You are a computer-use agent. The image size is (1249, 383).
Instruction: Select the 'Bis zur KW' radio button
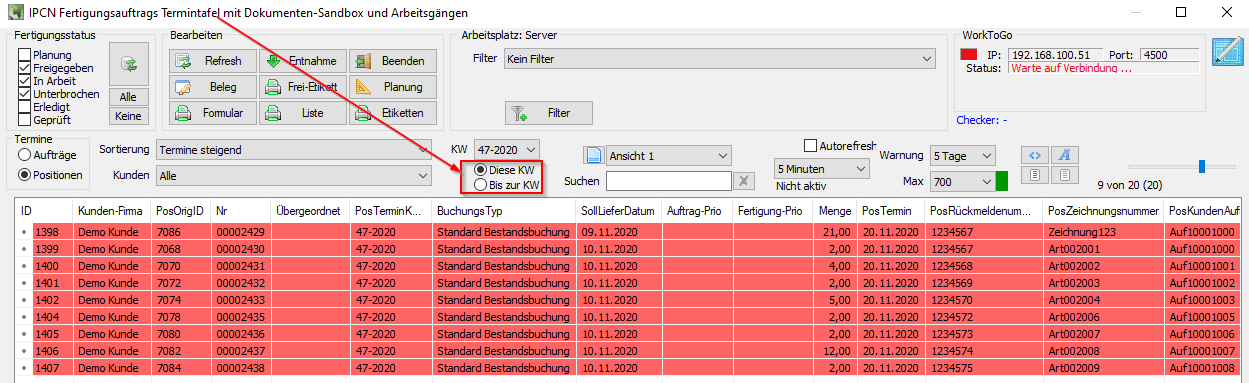pyautogui.click(x=481, y=185)
